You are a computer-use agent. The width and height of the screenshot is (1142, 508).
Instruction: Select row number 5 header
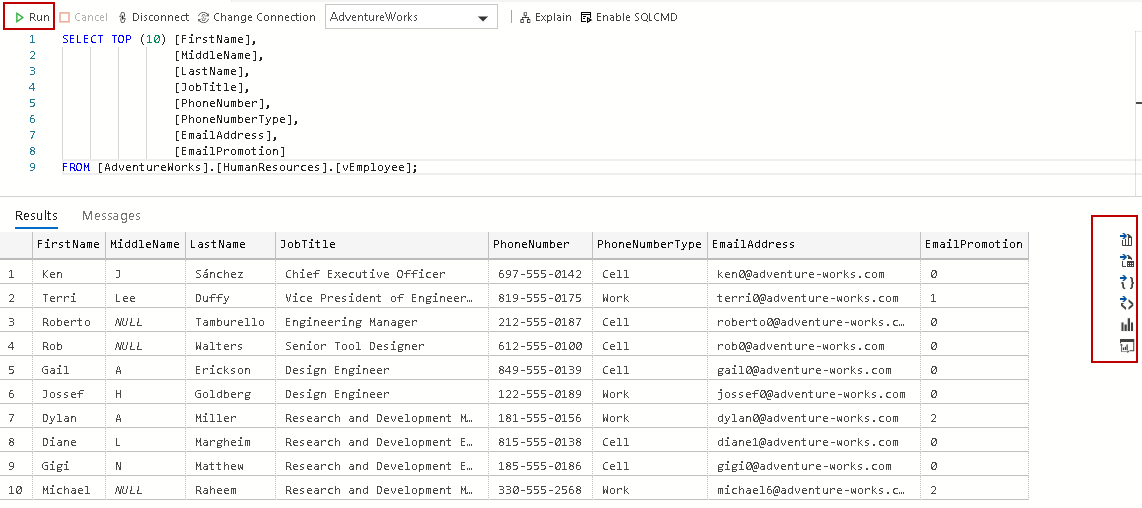click(12, 370)
